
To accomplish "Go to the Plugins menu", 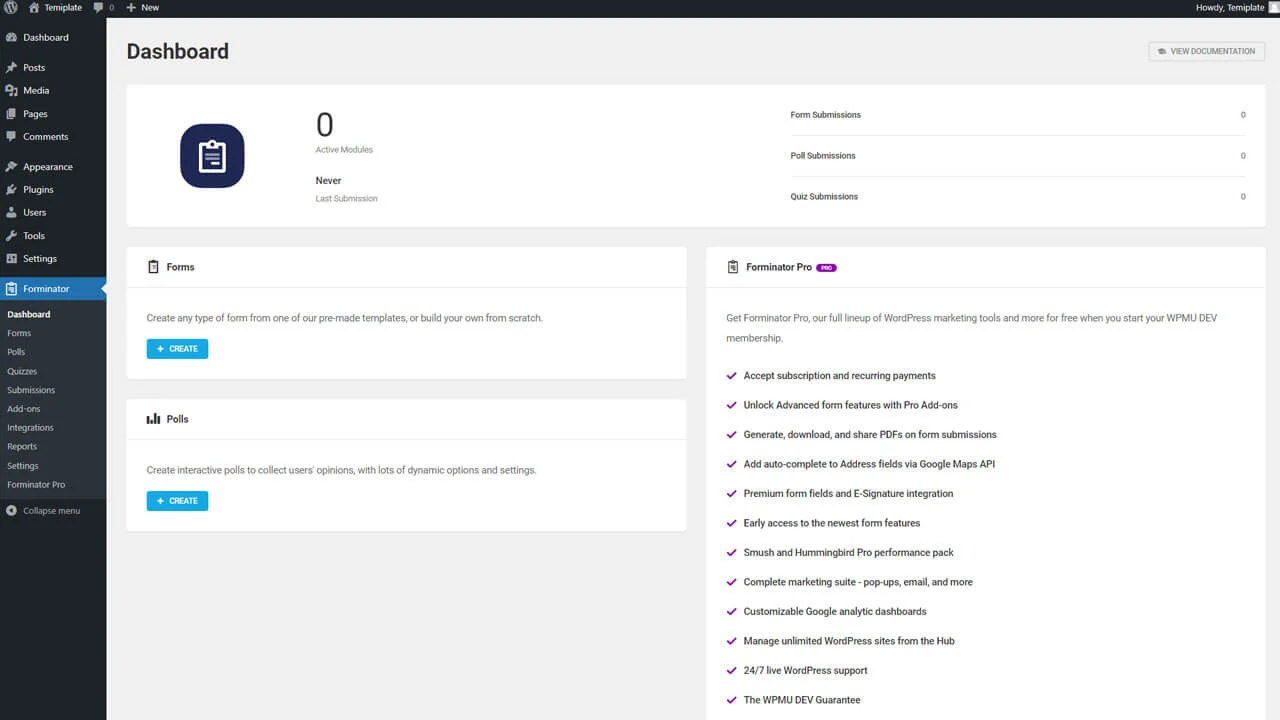I will [x=53, y=189].
